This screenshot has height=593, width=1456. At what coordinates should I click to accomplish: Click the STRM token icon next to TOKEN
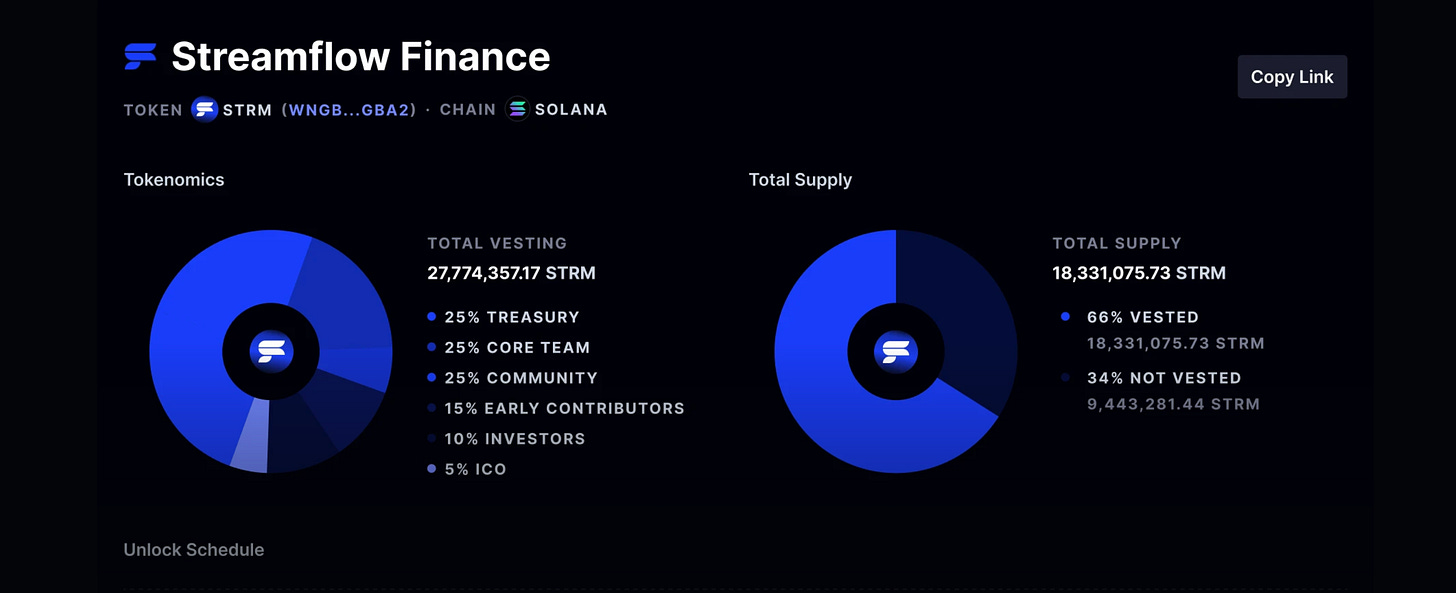[x=204, y=109]
